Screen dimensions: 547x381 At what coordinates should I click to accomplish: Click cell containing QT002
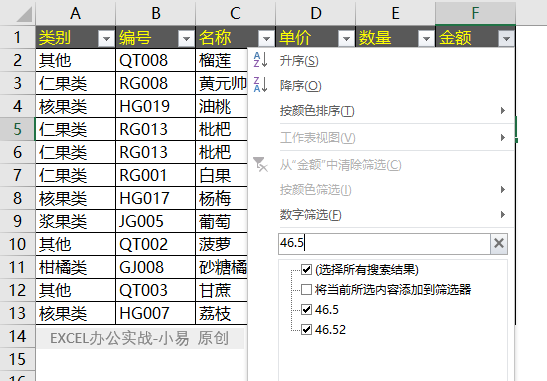[x=156, y=245]
